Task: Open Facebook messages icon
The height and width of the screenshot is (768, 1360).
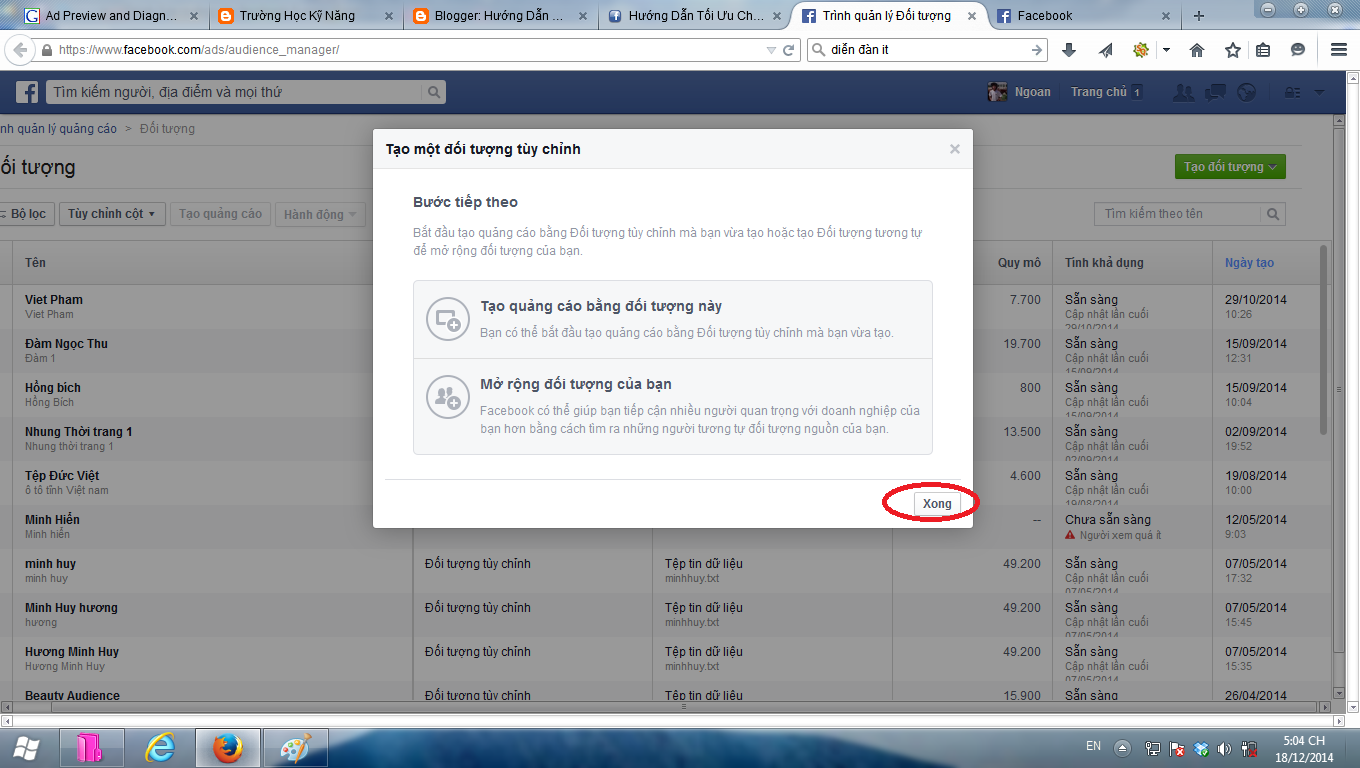Action: click(1215, 92)
